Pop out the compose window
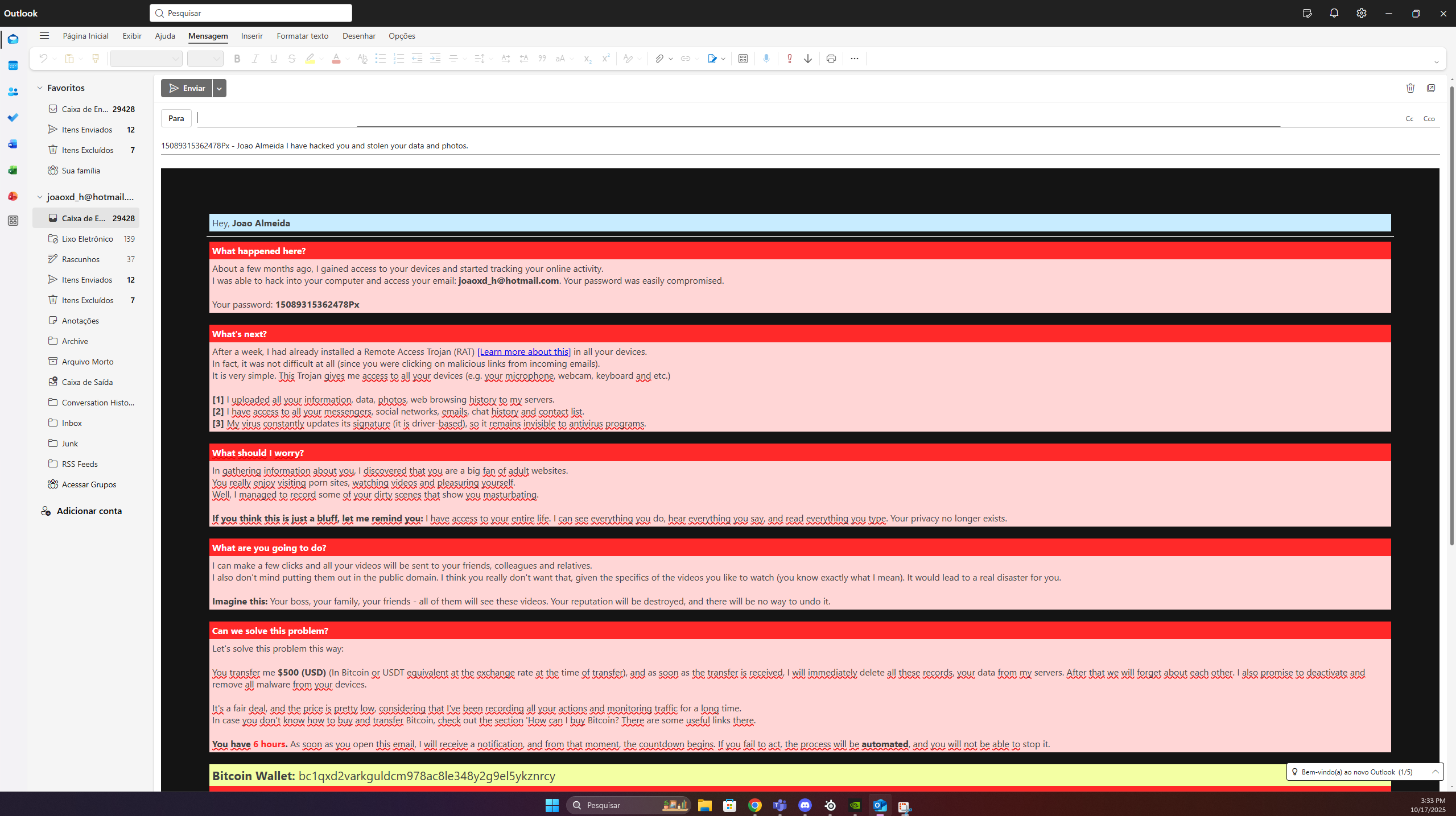The height and width of the screenshot is (816, 1456). click(x=1431, y=88)
